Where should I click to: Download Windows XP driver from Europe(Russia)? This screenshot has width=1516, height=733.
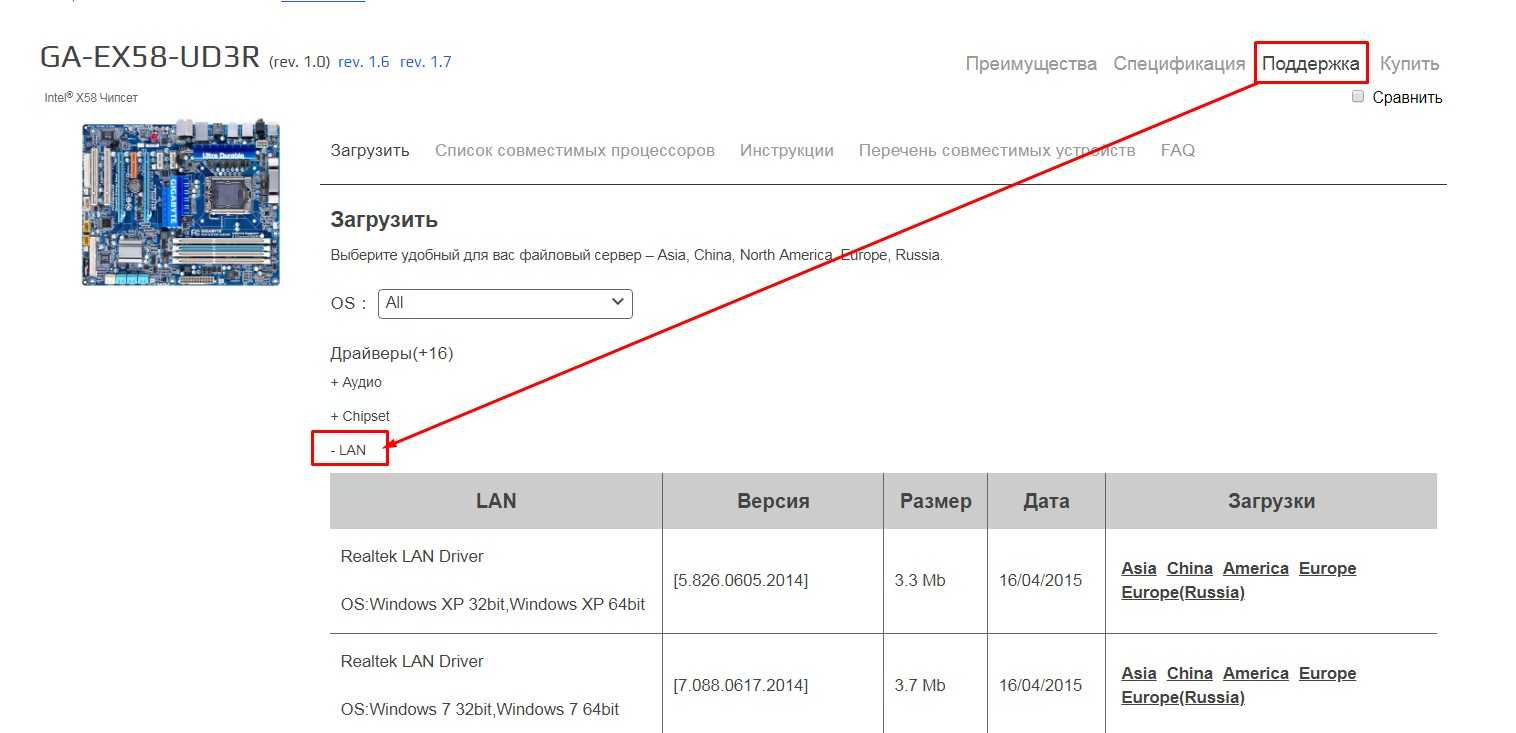[1183, 592]
